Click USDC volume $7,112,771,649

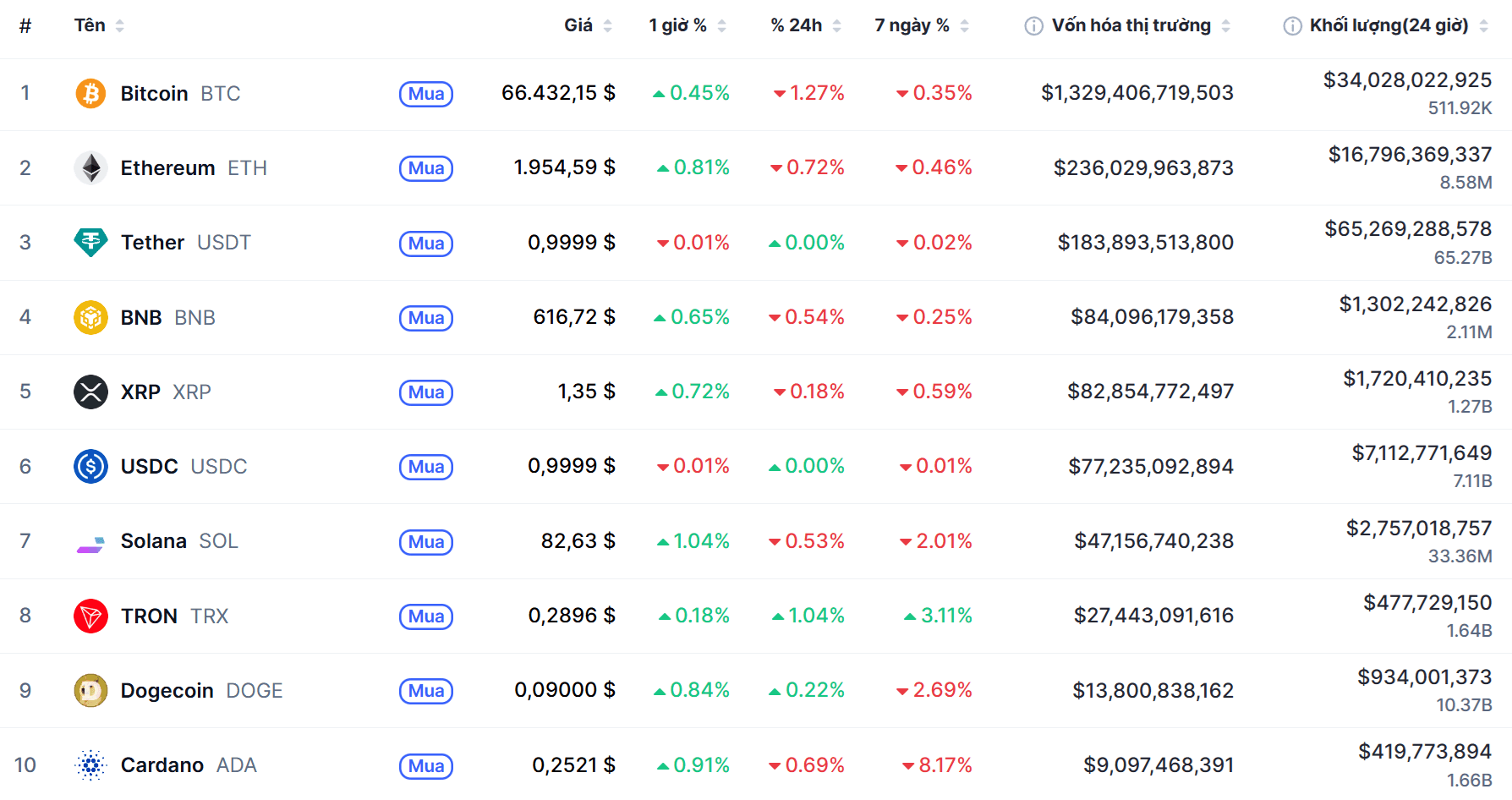pos(1422,453)
